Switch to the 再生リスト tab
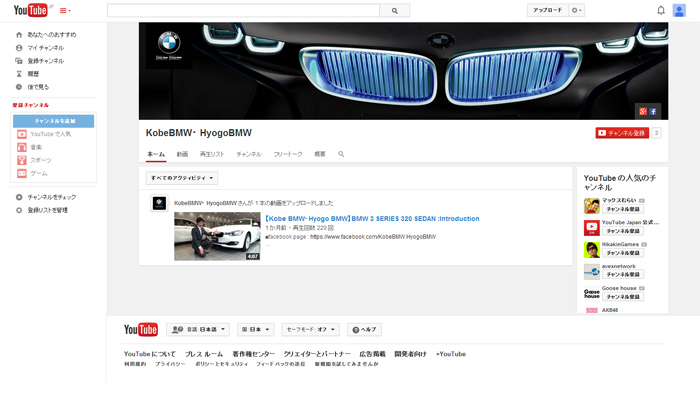This screenshot has width=700, height=400. click(212, 155)
